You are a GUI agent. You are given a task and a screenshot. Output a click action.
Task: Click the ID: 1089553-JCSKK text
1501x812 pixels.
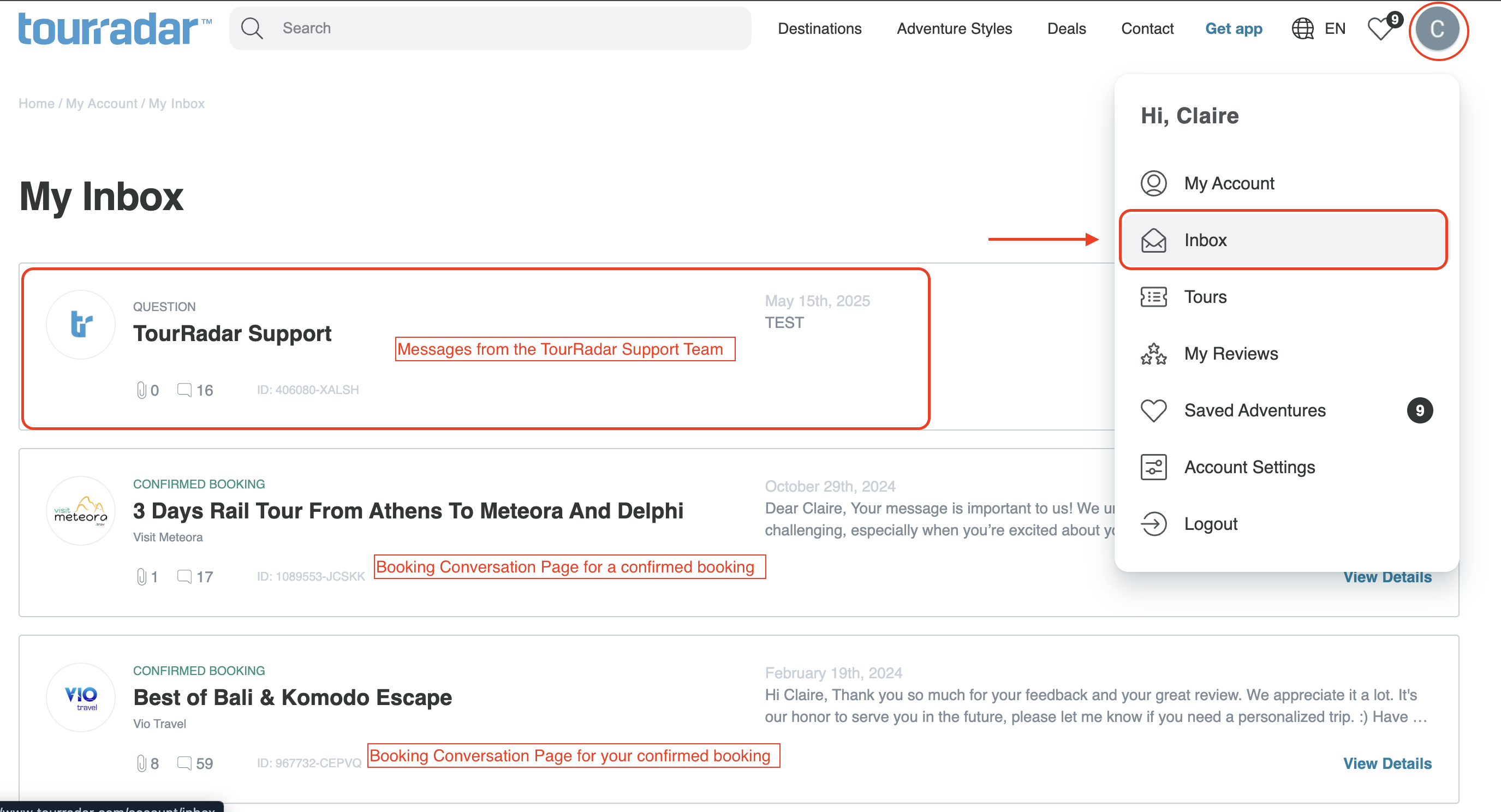[x=311, y=576]
